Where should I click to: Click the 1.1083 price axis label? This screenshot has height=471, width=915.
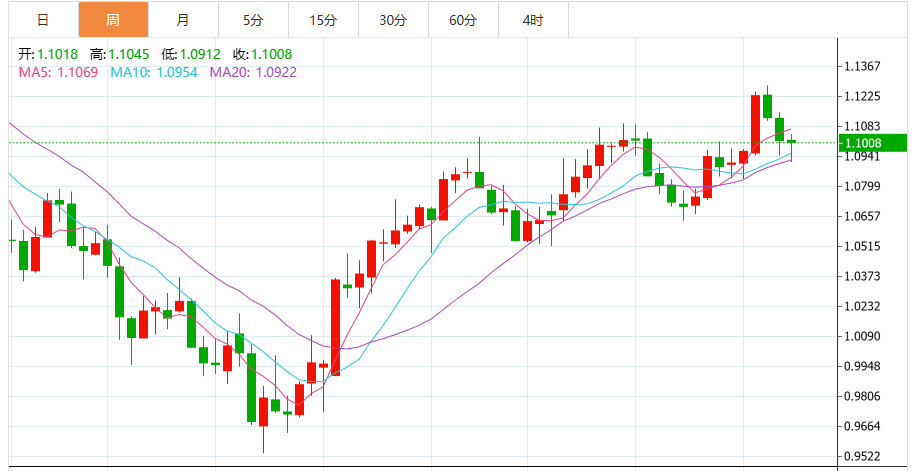point(863,126)
